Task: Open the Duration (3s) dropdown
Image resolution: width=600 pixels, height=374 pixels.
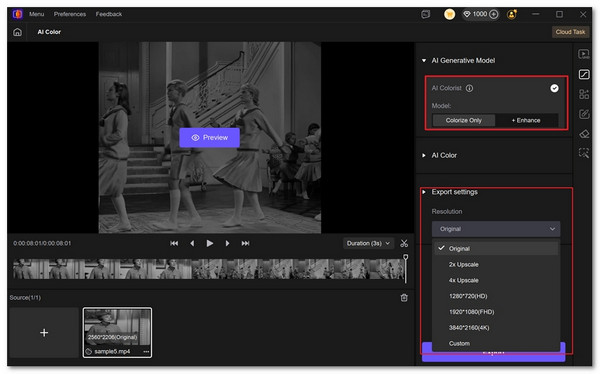Action: pyautogui.click(x=368, y=243)
